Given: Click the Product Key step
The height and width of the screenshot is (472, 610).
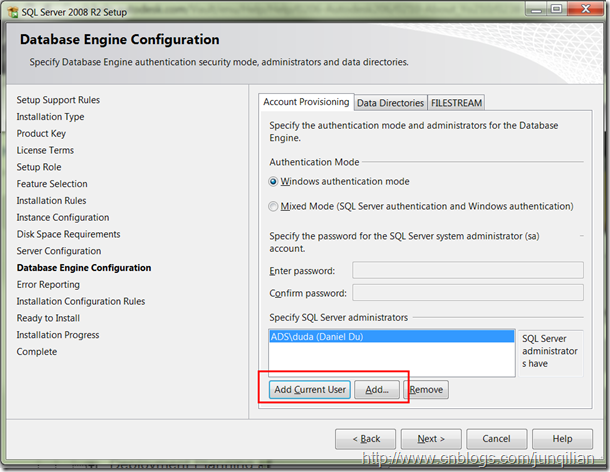Looking at the screenshot, I should click(41, 133).
